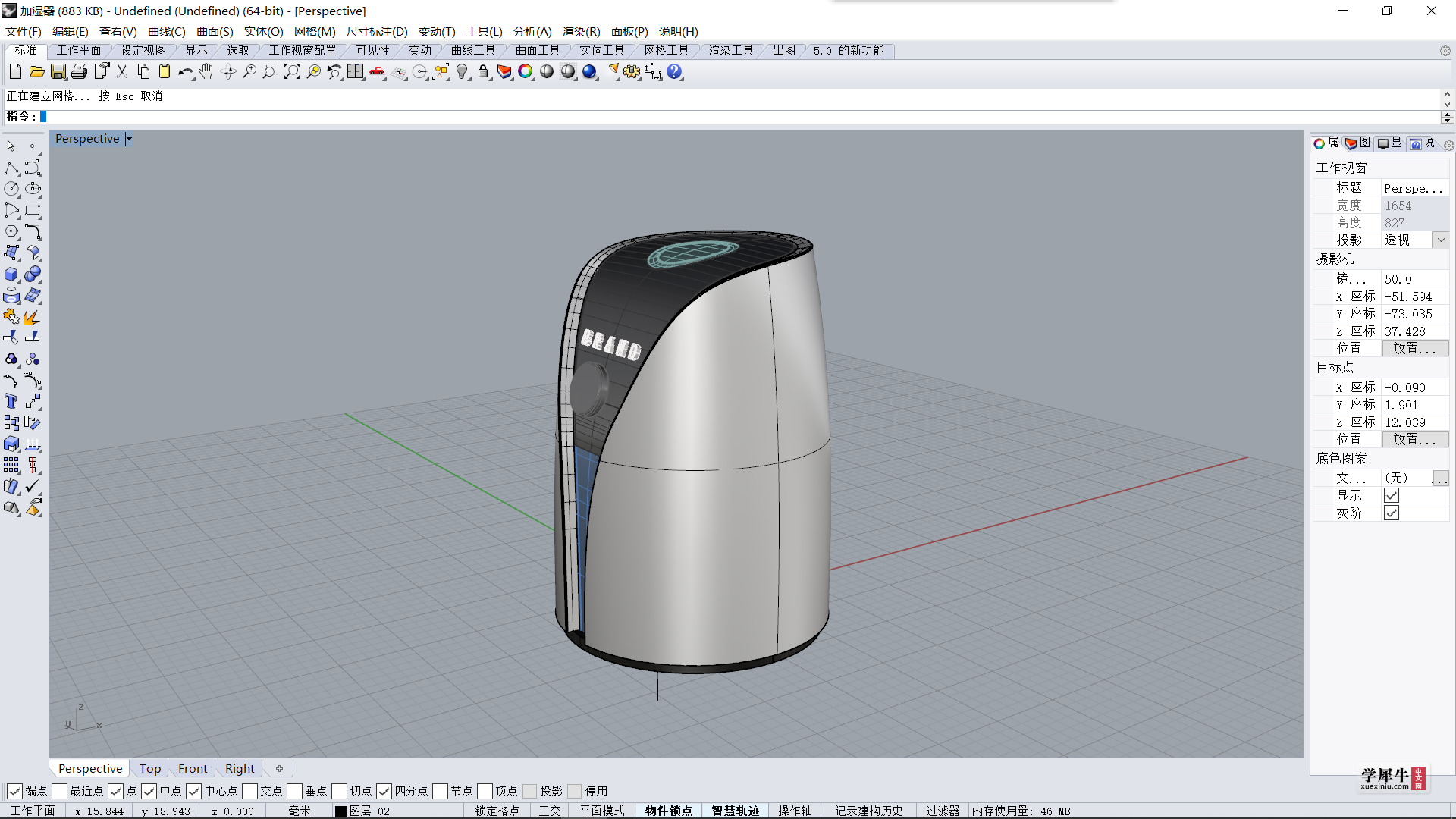Select the Pan hand tool
1456x819 pixels.
click(206, 72)
